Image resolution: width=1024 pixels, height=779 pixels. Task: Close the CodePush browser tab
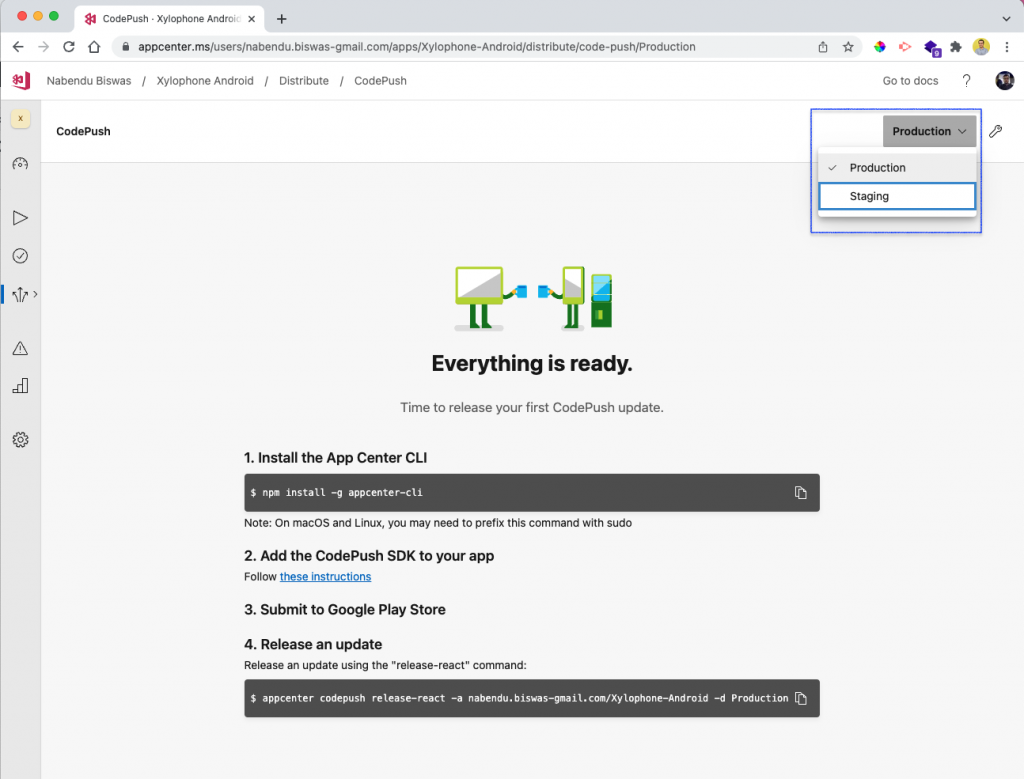tap(251, 19)
